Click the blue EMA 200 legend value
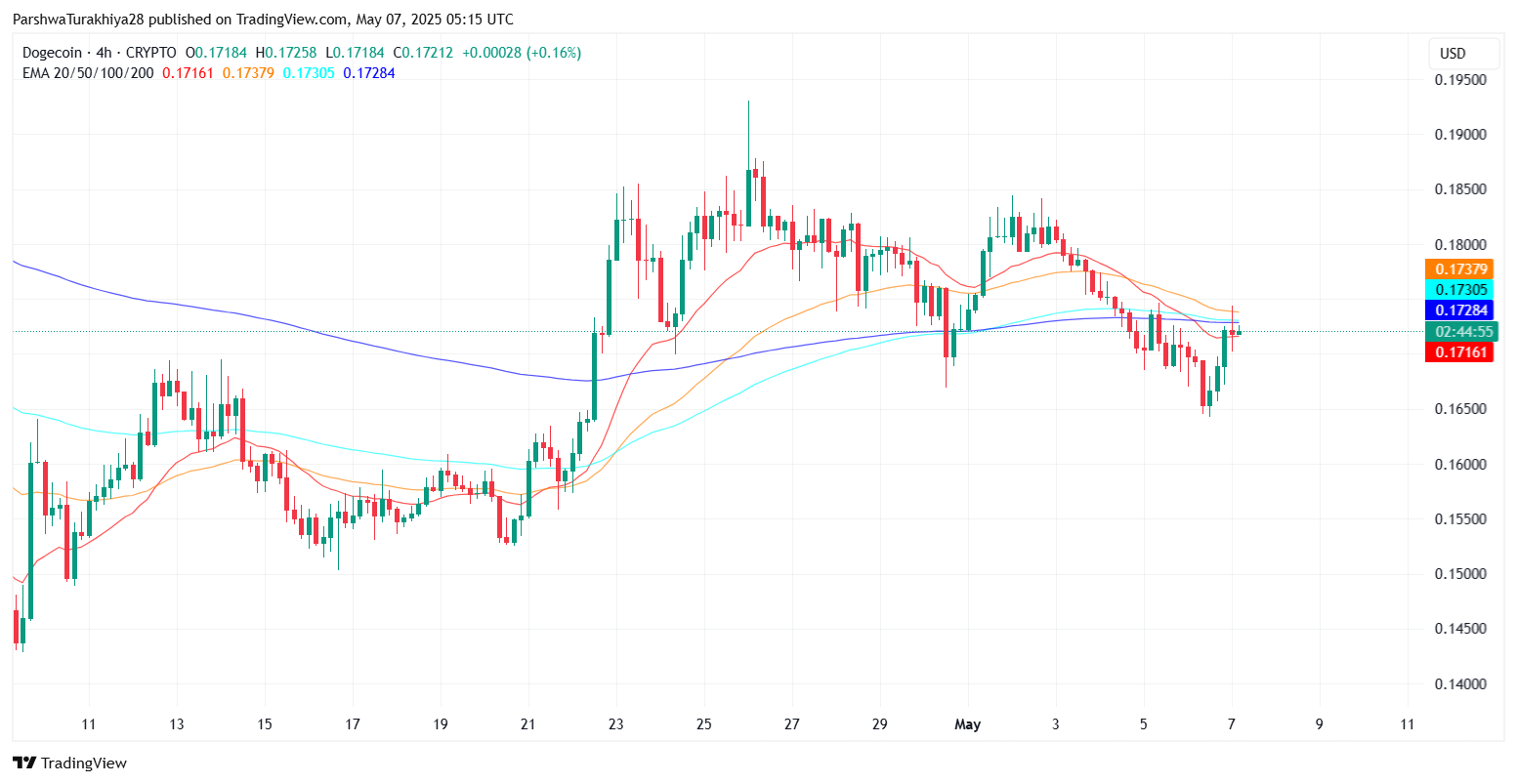The width and height of the screenshot is (1517, 784). pos(369,72)
